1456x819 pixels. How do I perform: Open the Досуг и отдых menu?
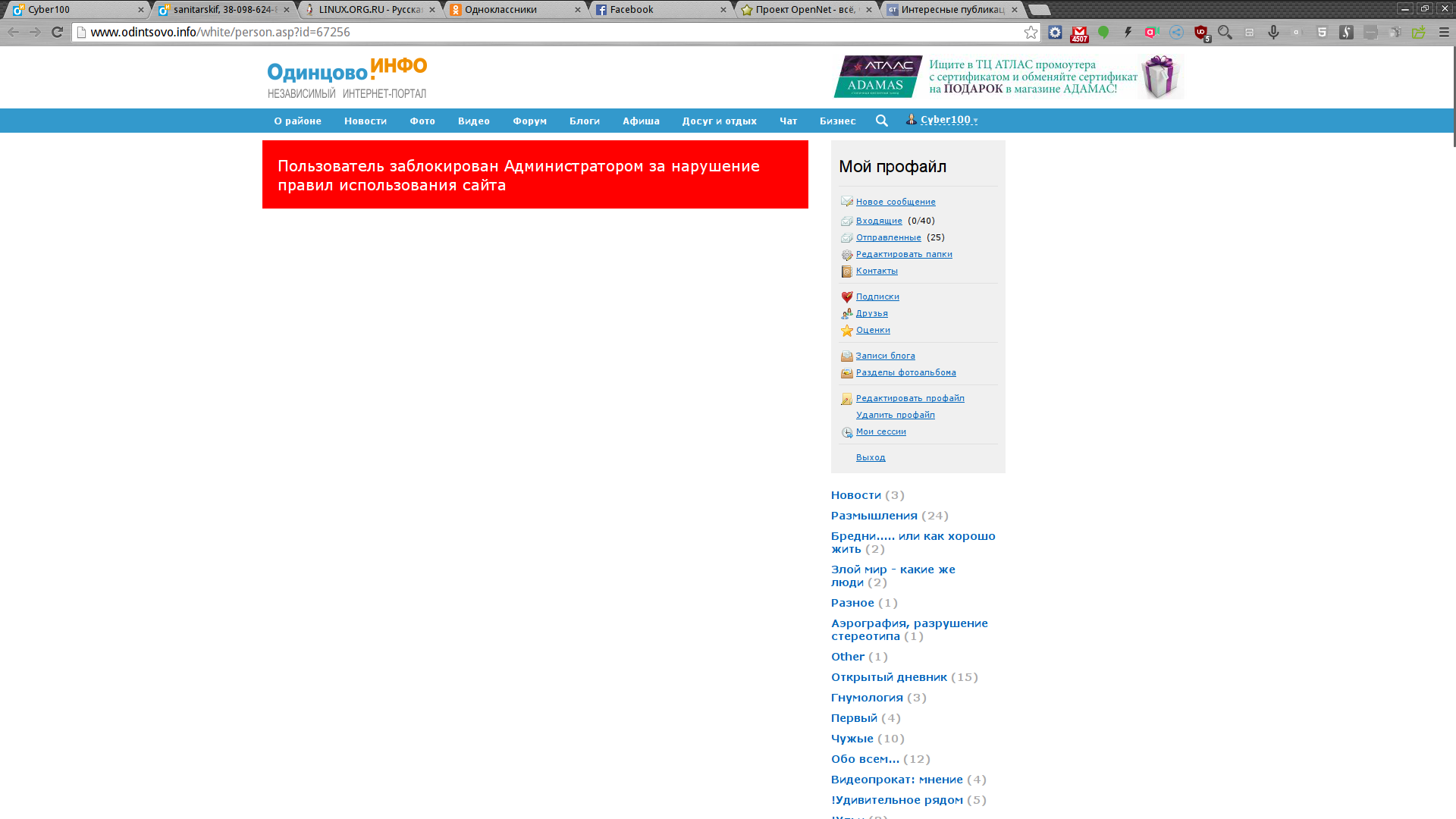[x=719, y=121]
